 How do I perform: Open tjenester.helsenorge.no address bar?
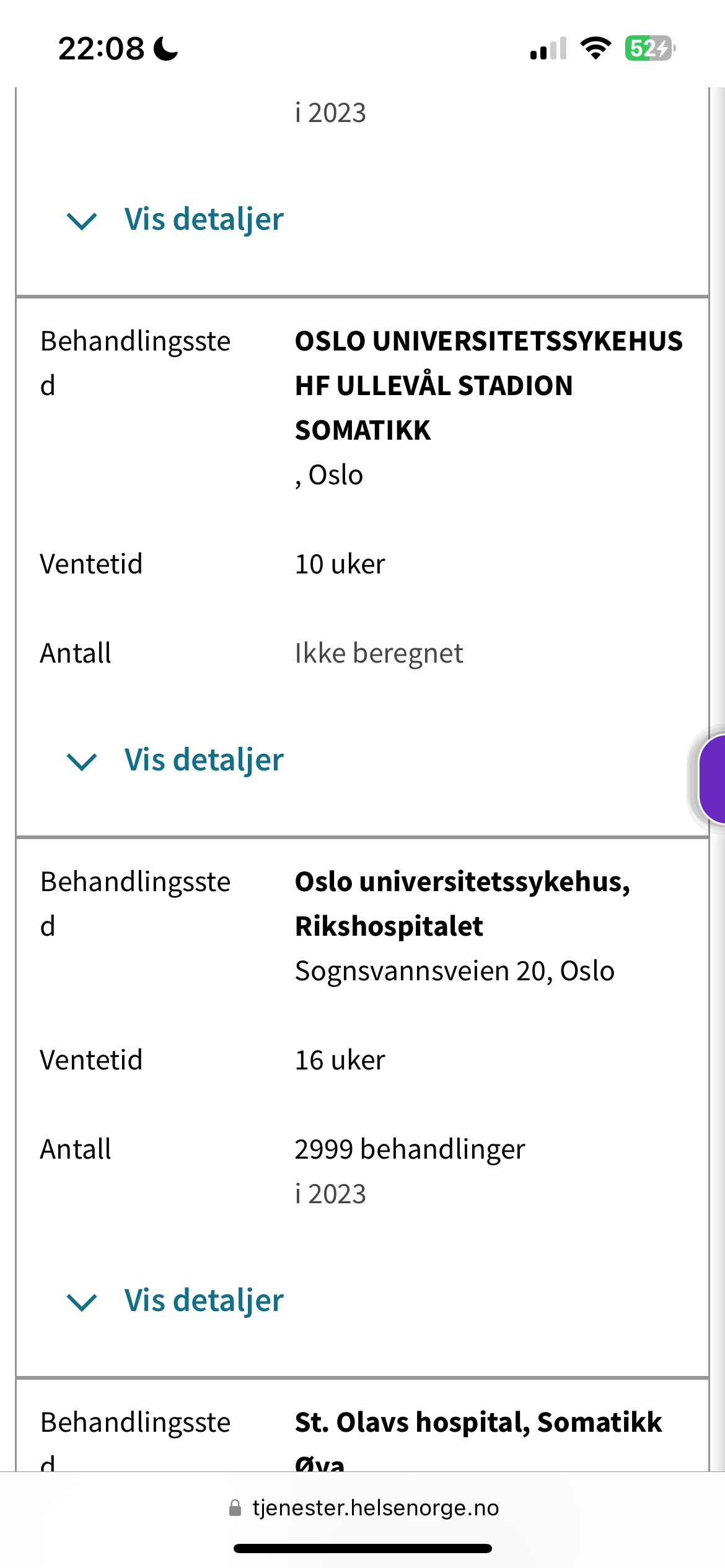(x=375, y=1508)
